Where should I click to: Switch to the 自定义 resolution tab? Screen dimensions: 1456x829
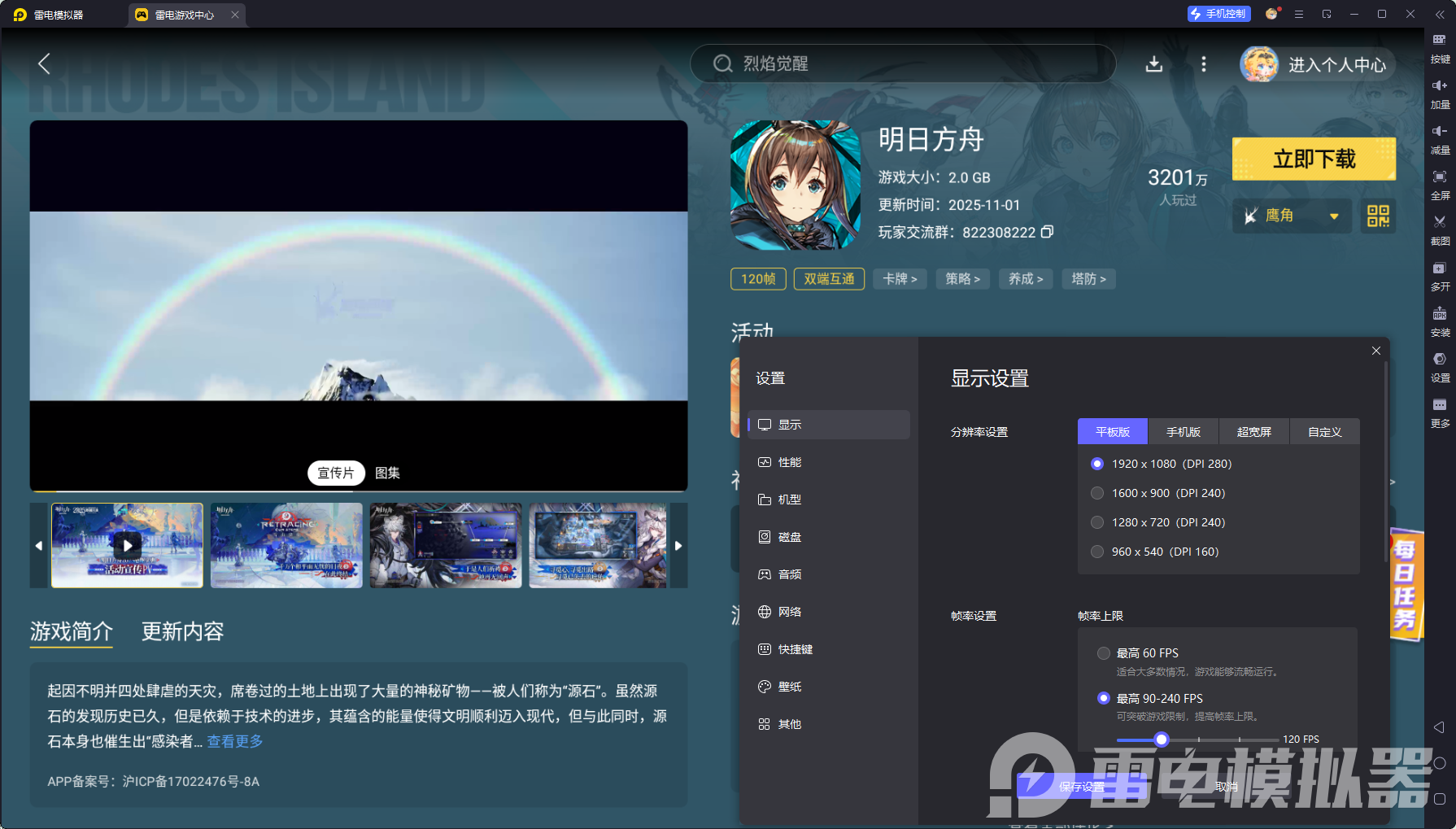(x=1325, y=432)
